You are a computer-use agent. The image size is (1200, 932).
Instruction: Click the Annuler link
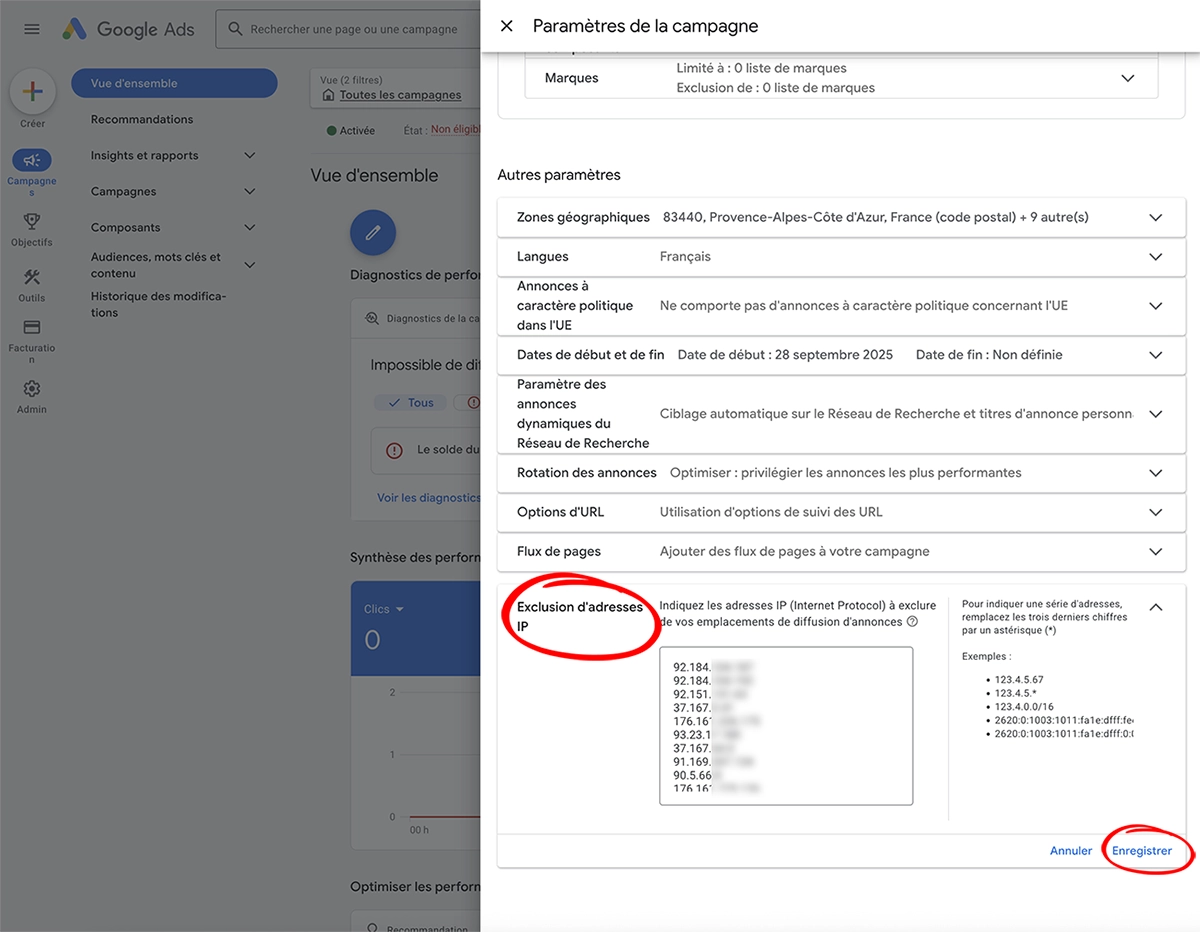pyautogui.click(x=1070, y=850)
